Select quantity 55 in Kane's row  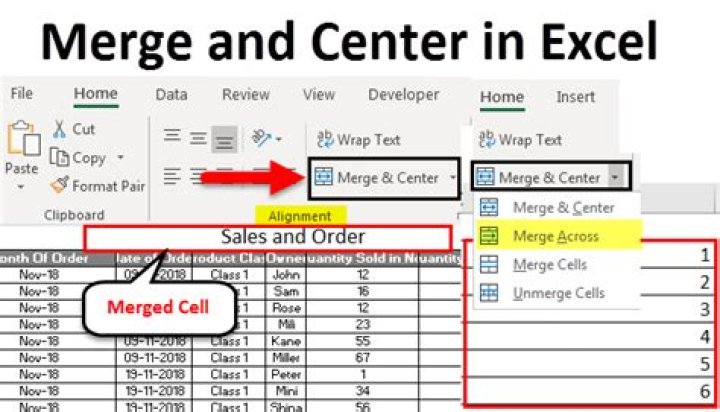click(362, 341)
